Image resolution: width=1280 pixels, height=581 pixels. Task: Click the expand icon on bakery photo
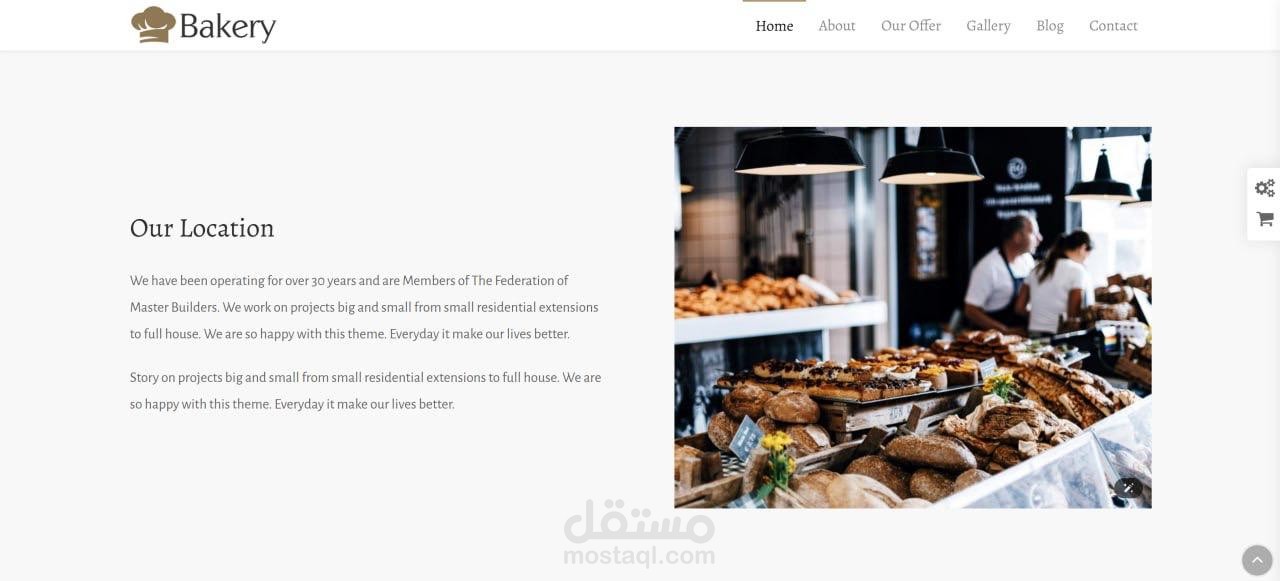tap(1128, 487)
